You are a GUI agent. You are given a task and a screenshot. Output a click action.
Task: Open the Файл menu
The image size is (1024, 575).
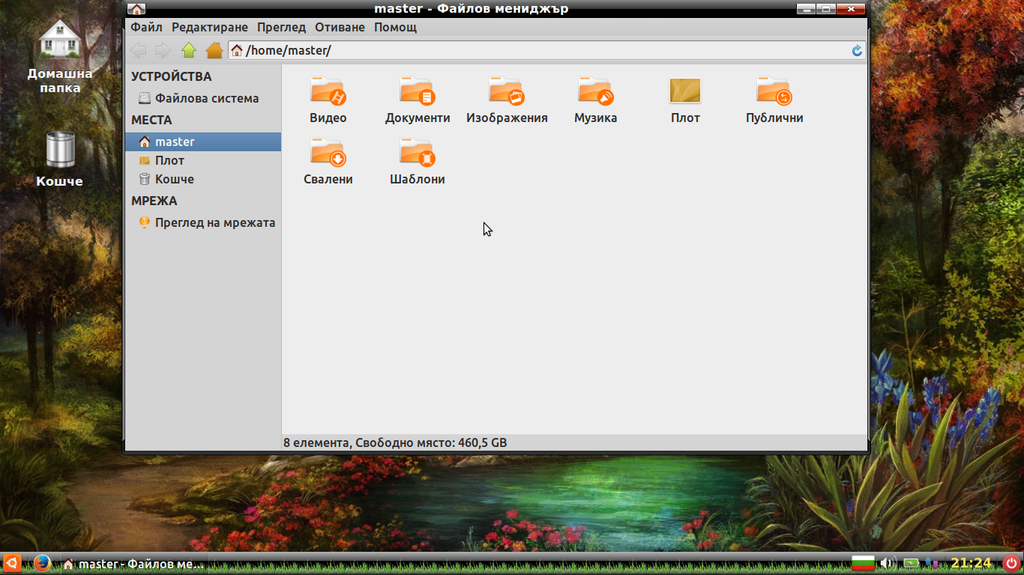(146, 27)
